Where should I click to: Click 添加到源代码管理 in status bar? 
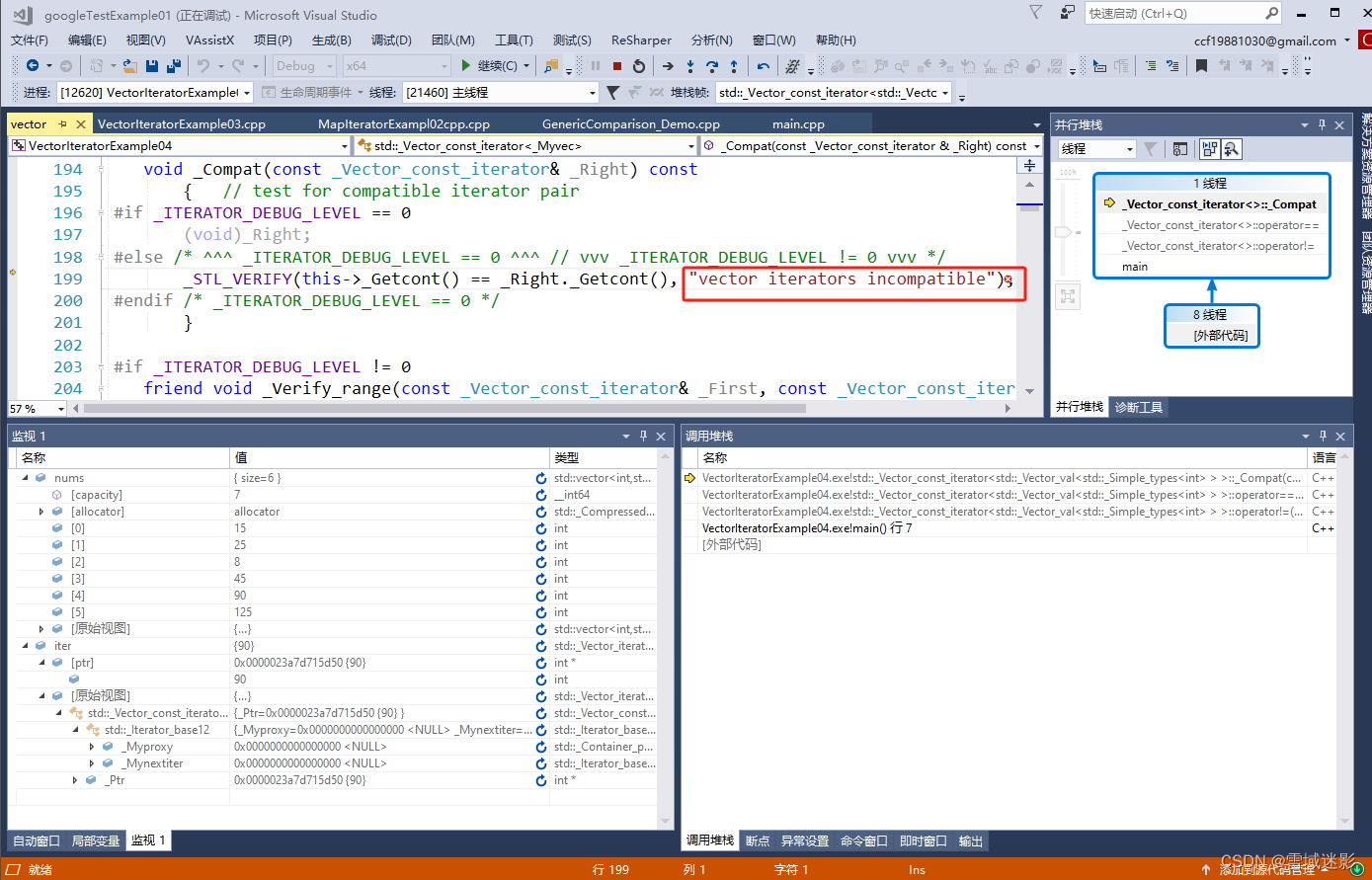click(x=1266, y=869)
